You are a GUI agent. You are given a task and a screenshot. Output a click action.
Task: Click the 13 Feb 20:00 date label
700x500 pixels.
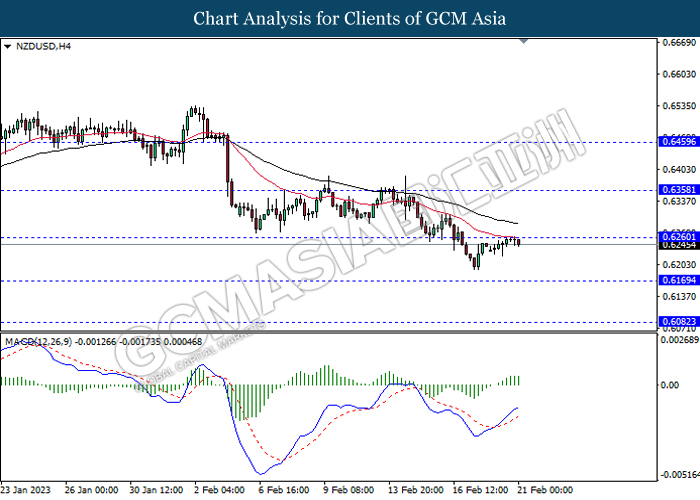[416, 490]
